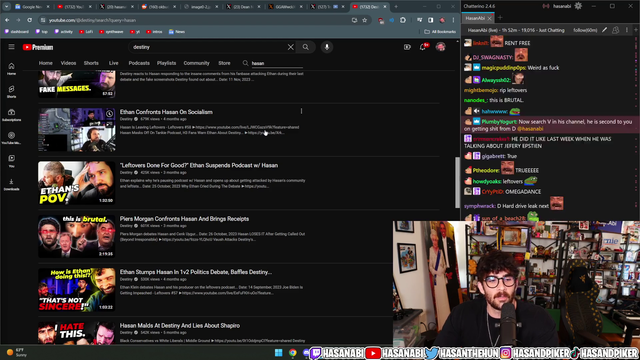Open 'Leftovers Done For Good?' video title
The image size is (640, 360).
pos(199,165)
